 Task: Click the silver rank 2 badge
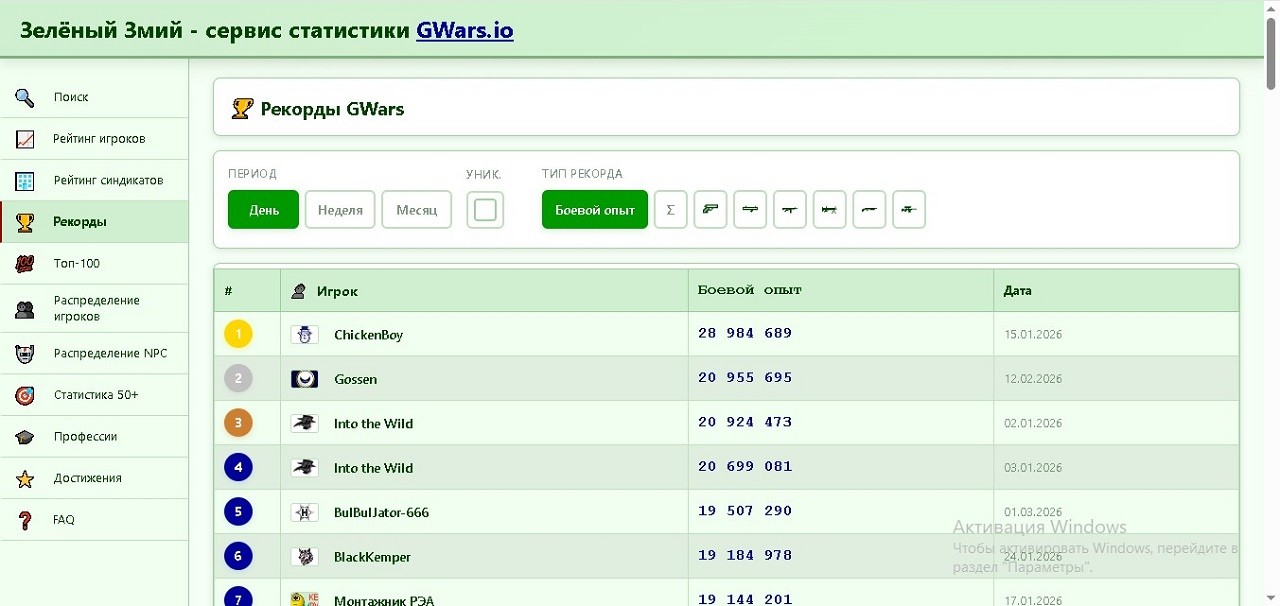(x=238, y=378)
